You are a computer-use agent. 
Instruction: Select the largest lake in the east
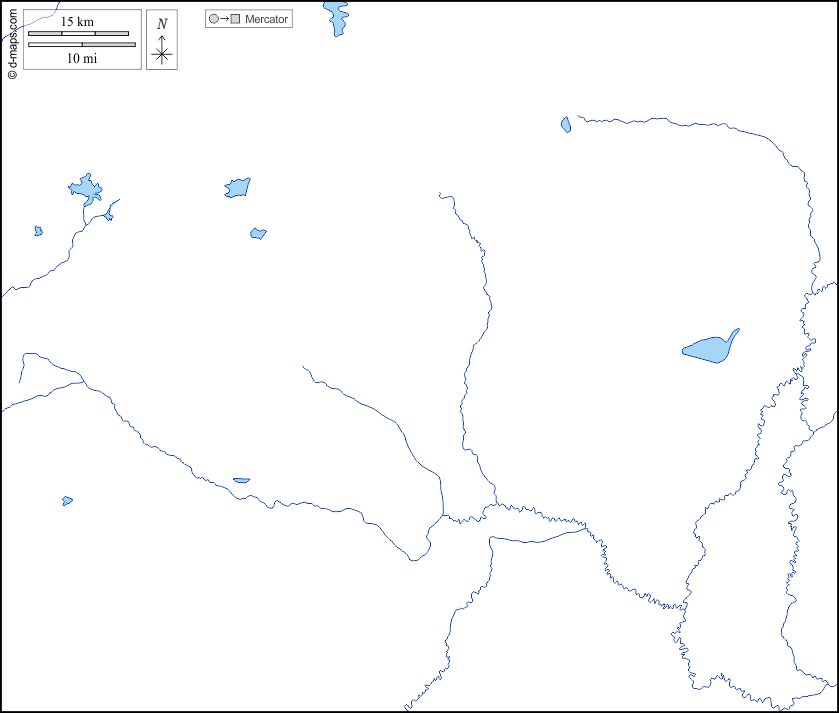pos(710,349)
